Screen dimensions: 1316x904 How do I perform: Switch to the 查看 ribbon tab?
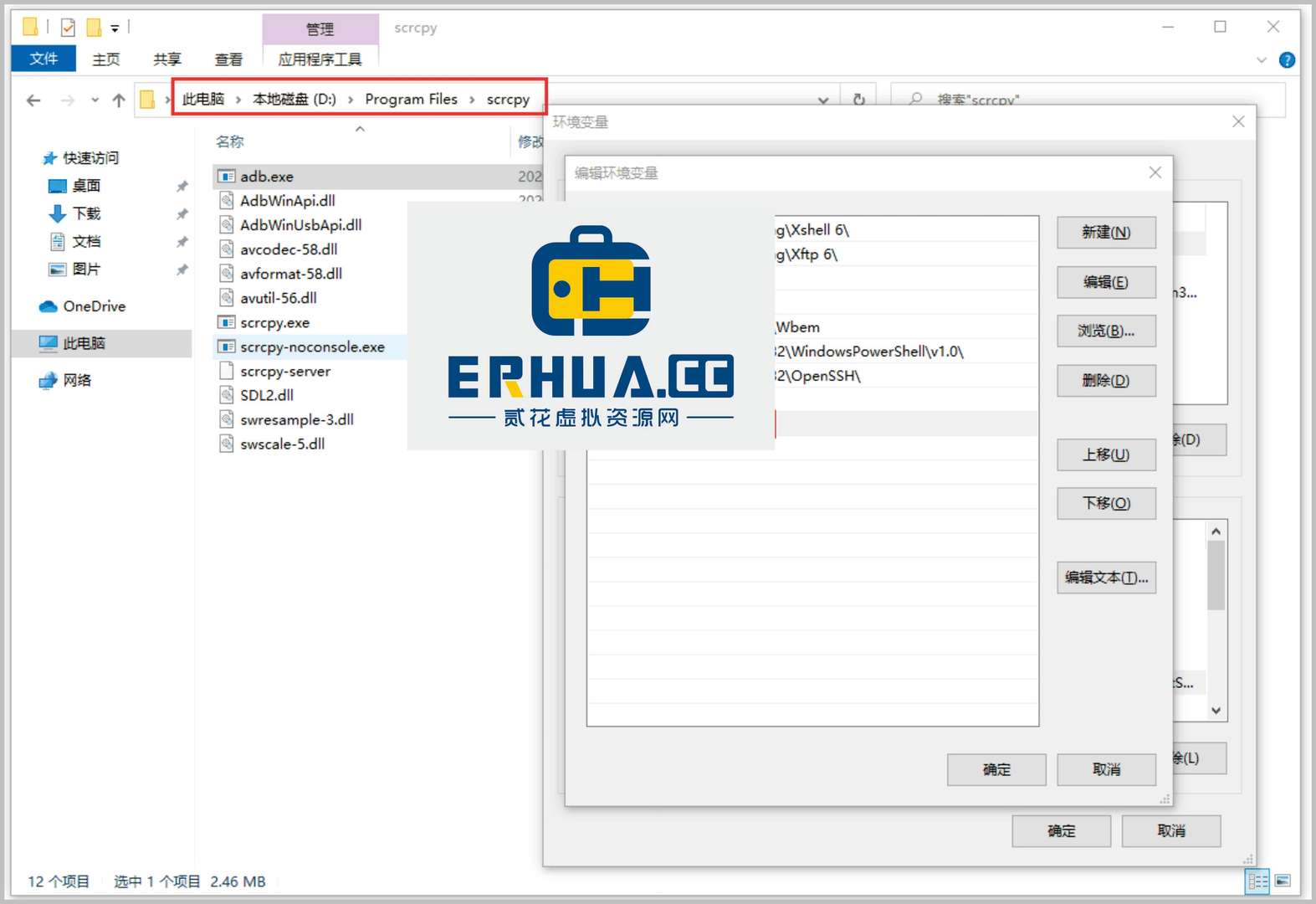[x=228, y=59]
